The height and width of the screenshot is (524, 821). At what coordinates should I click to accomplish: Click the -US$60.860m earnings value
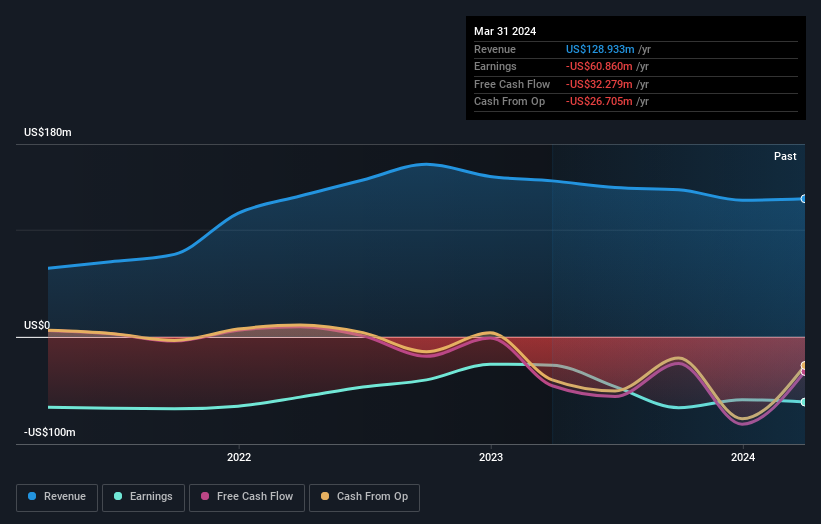point(599,66)
